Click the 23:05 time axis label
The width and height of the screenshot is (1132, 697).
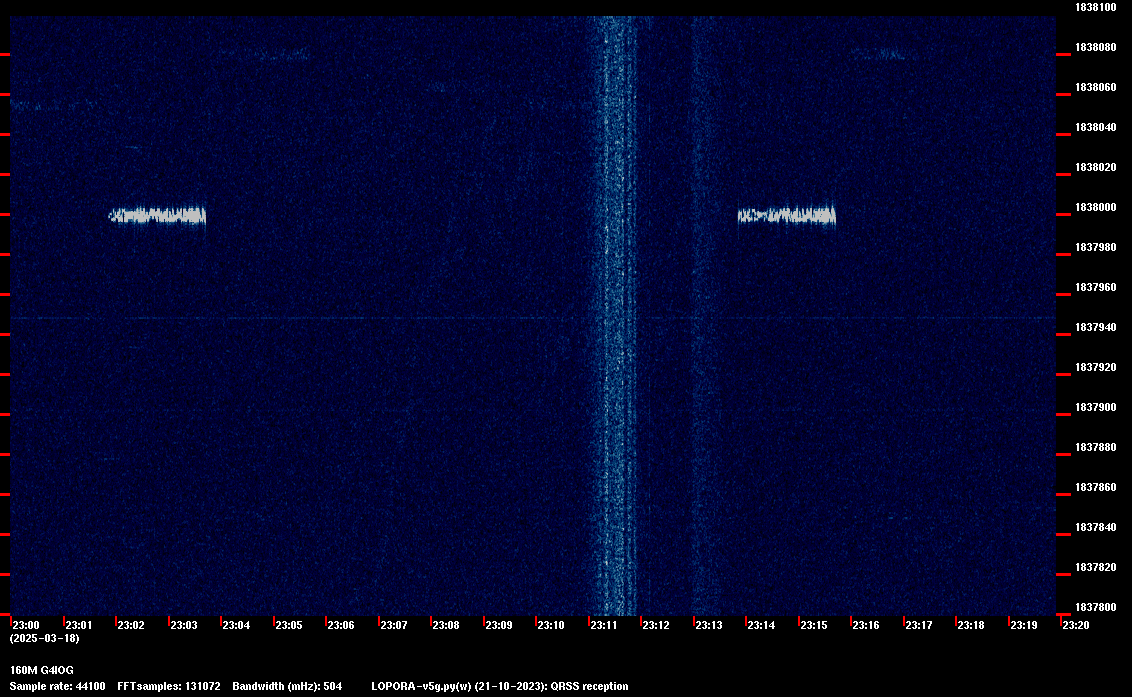tap(289, 625)
